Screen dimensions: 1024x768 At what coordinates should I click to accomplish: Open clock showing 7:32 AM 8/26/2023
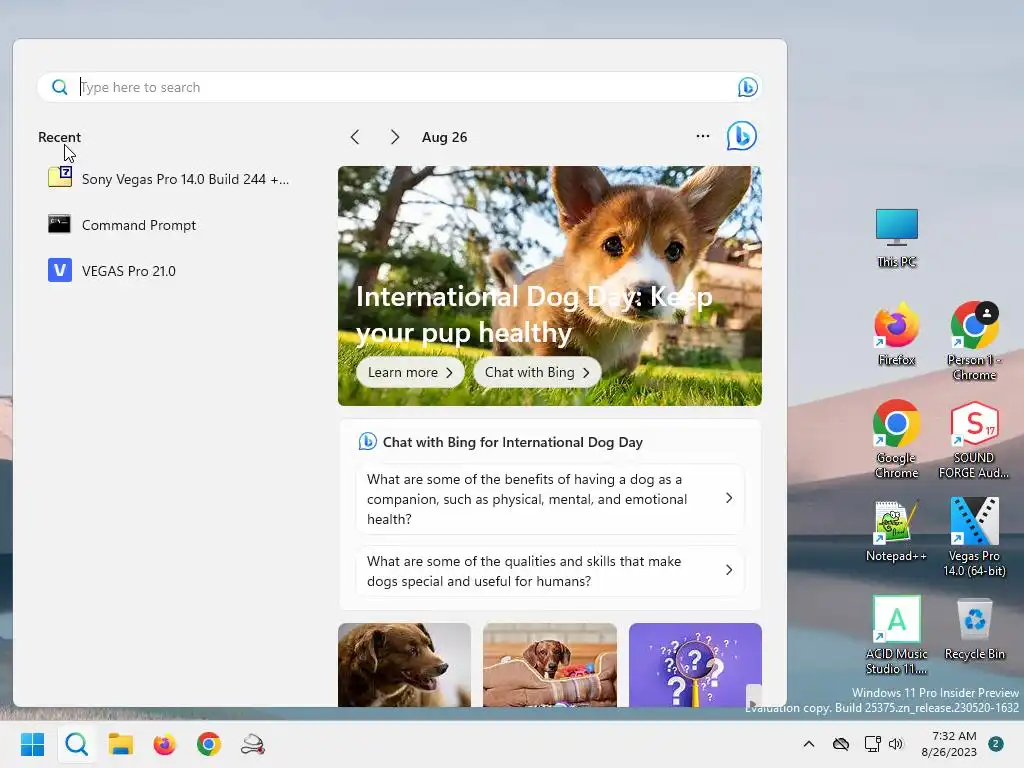tap(949, 744)
